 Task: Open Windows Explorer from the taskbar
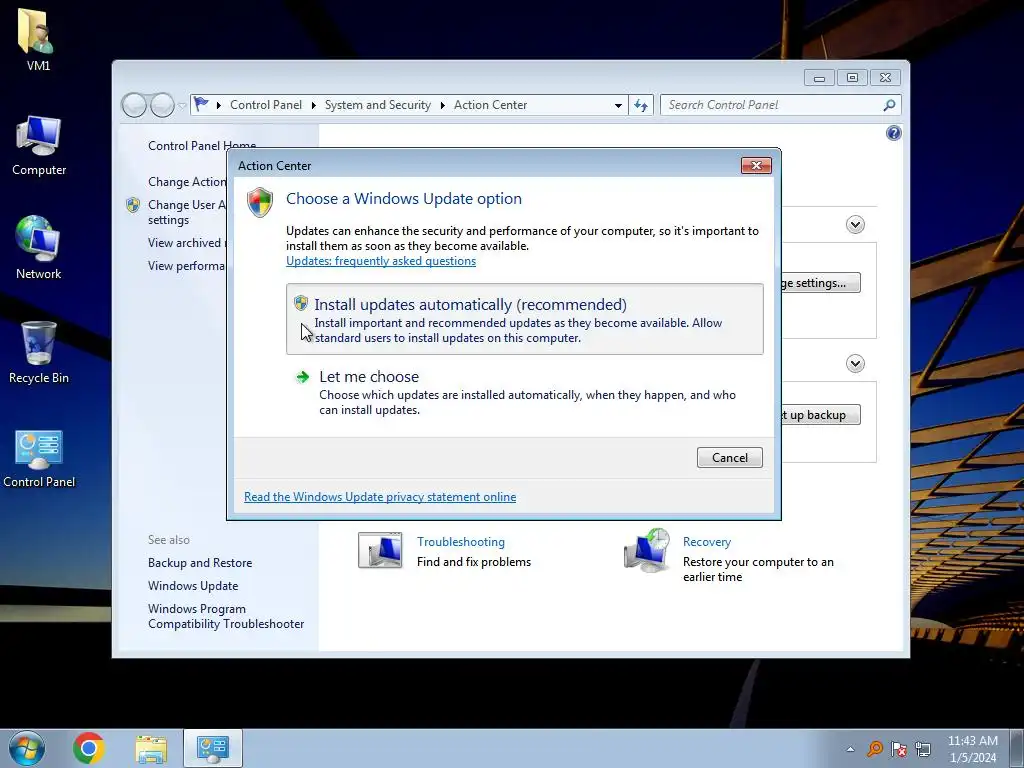(x=151, y=749)
